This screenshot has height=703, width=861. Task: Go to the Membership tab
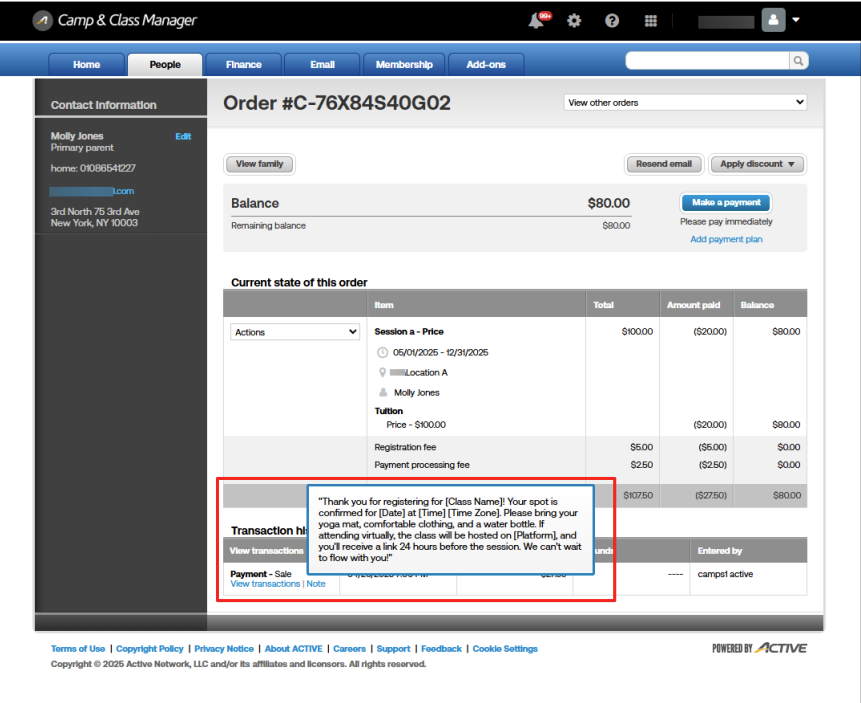tap(404, 65)
